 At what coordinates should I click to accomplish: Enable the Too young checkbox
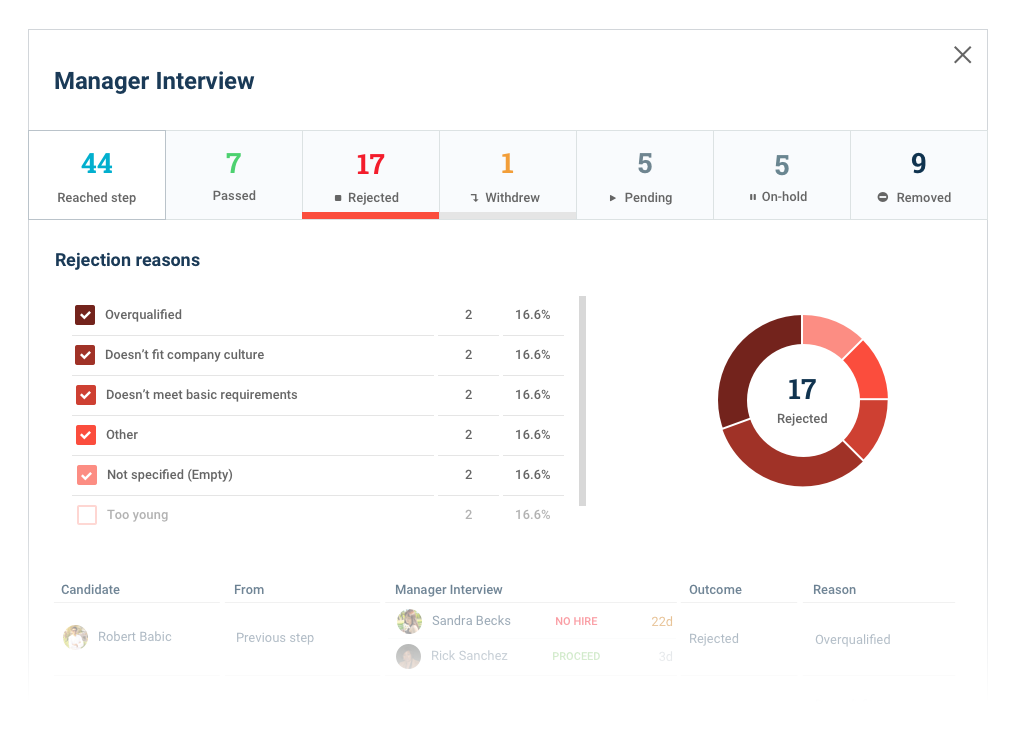coord(87,515)
